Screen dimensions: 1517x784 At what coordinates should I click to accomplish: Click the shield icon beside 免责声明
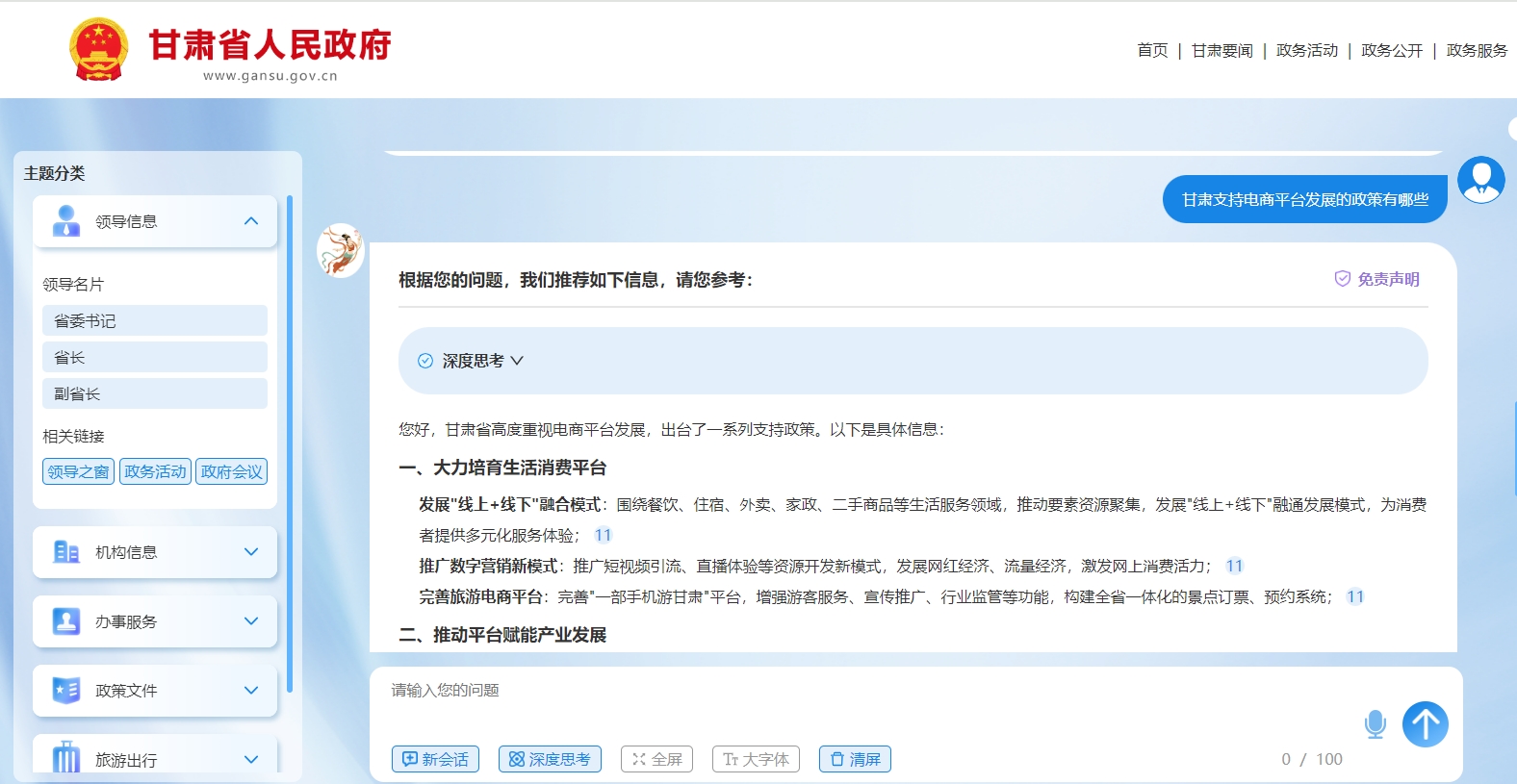1342,279
